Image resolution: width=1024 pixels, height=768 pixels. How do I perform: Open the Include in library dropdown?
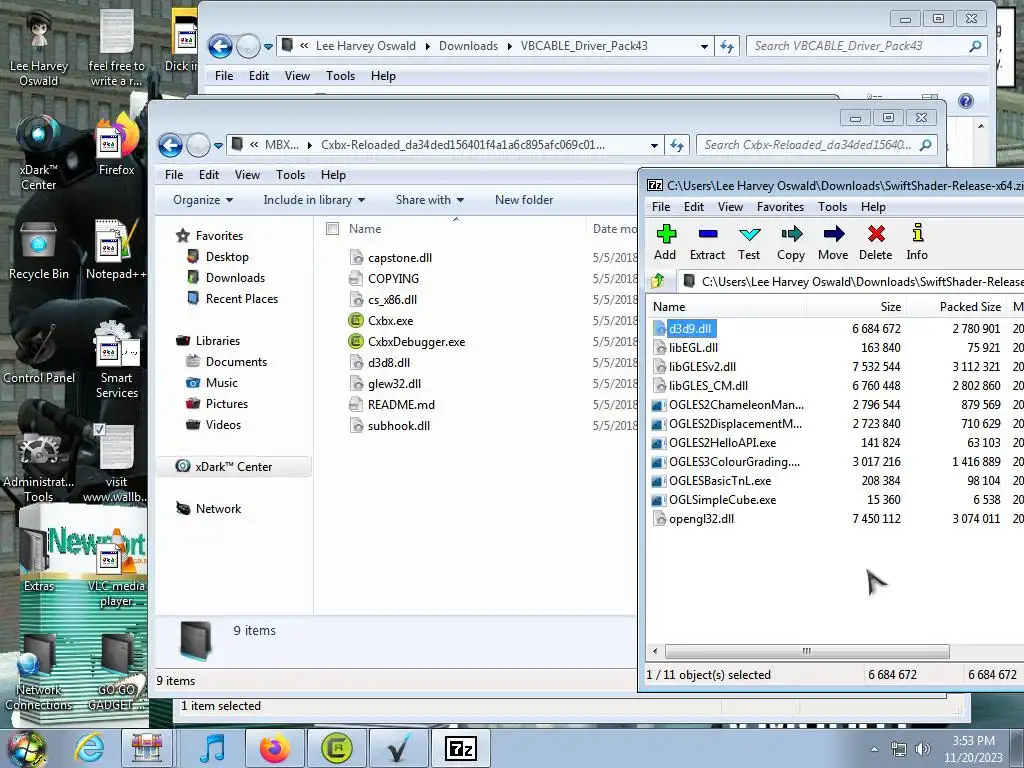(x=314, y=200)
